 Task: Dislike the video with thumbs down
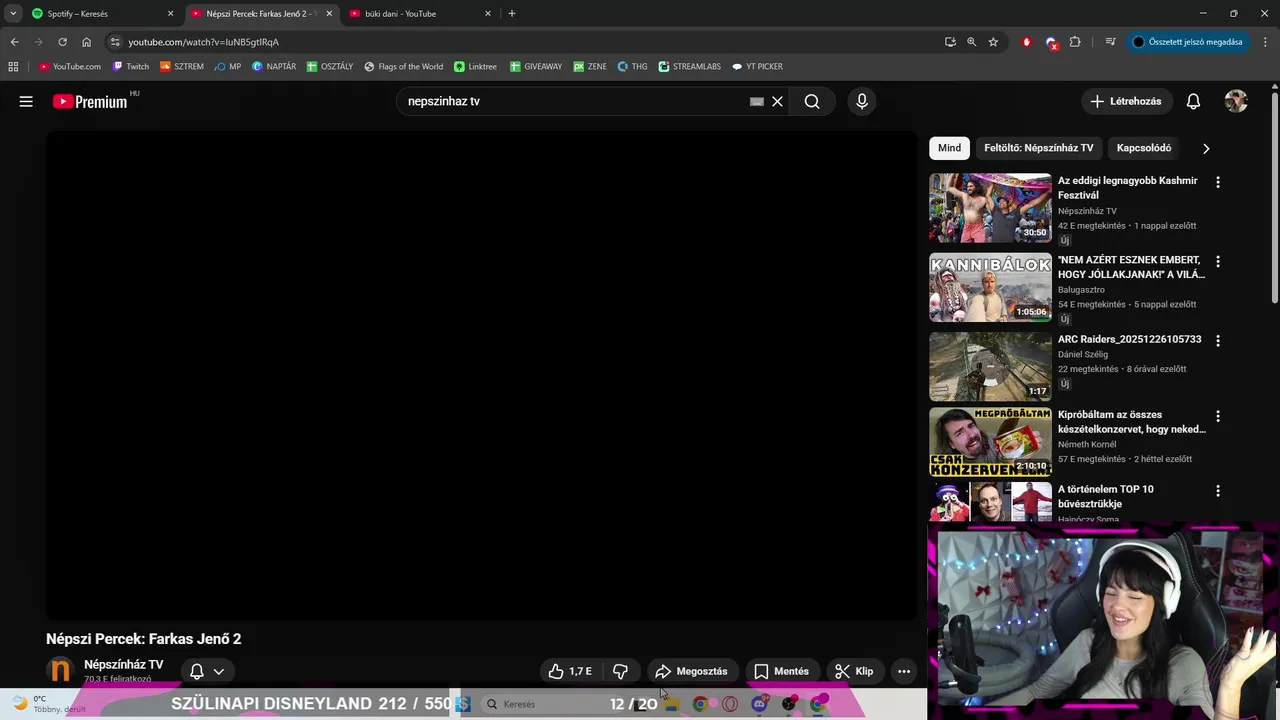point(620,671)
